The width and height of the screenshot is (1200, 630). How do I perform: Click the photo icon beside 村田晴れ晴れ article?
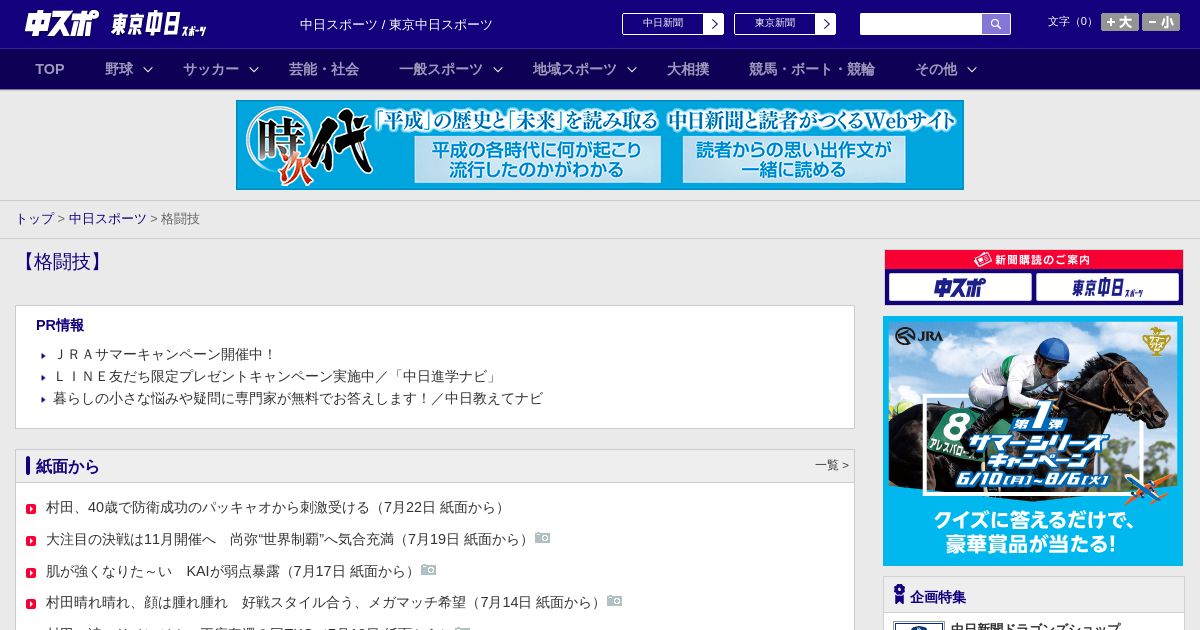(615, 601)
